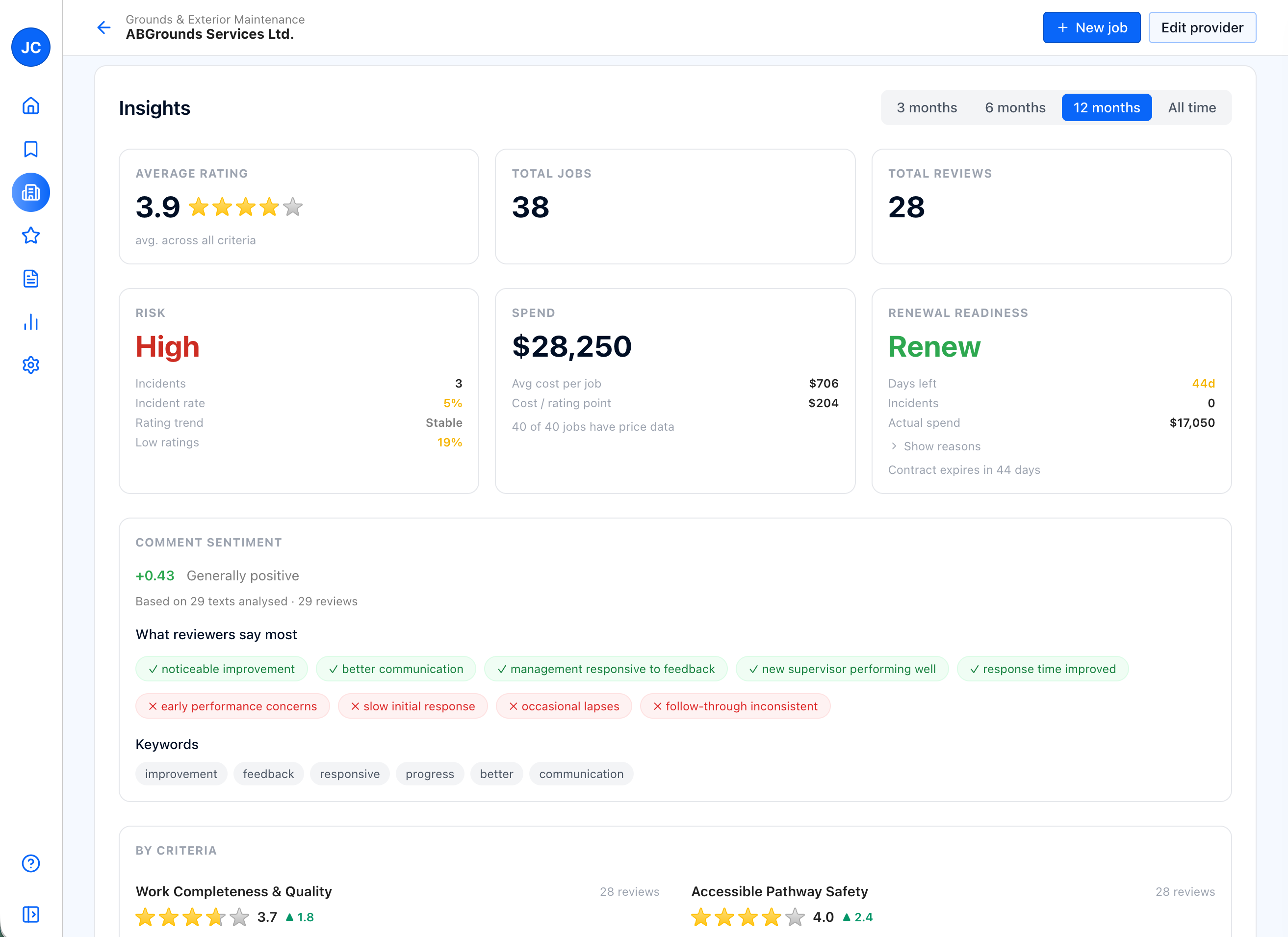The width and height of the screenshot is (1288, 937).
Task: Click the 'progress' keyword chip
Action: 429,774
